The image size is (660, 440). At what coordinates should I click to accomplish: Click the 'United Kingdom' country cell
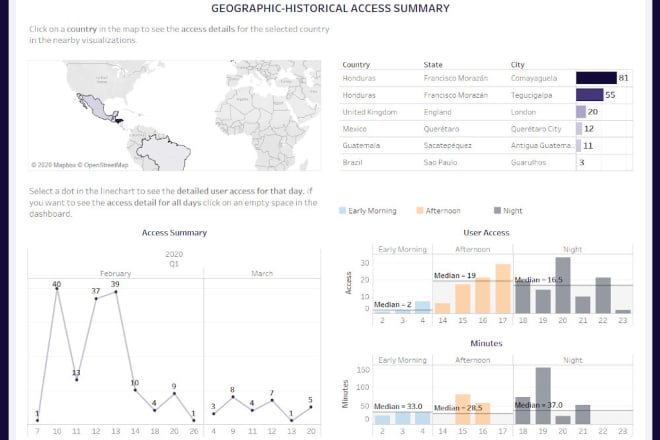coord(370,112)
